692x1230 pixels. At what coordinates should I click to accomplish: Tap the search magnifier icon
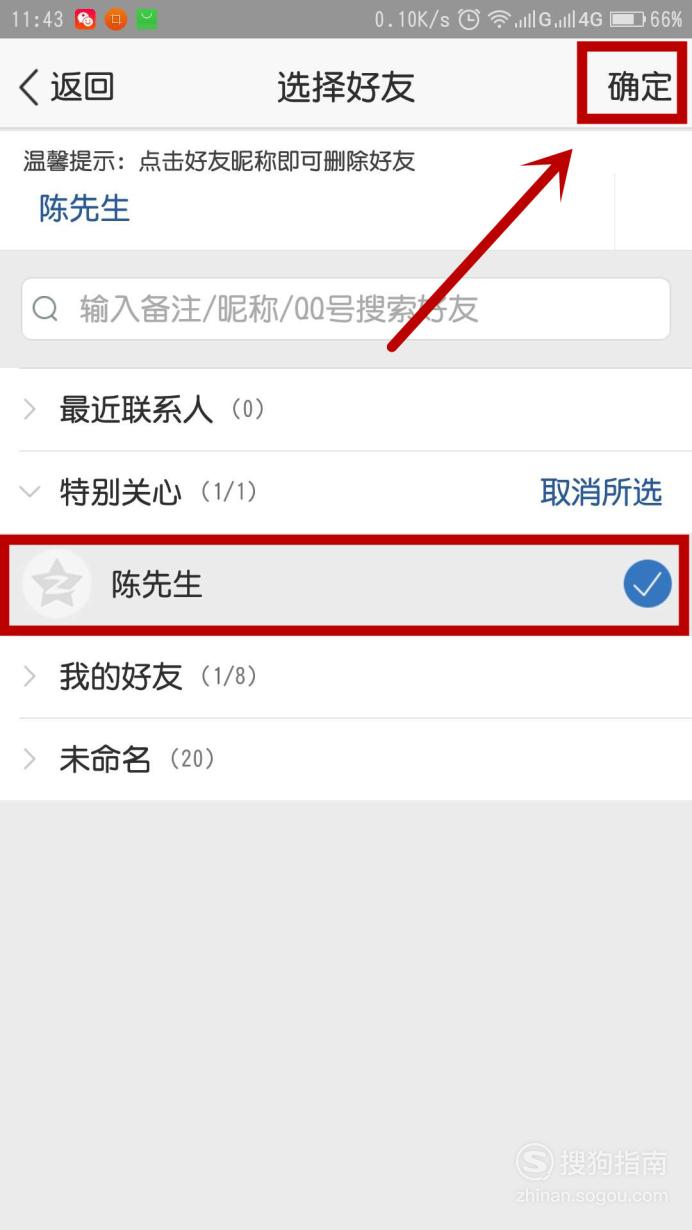[46, 309]
